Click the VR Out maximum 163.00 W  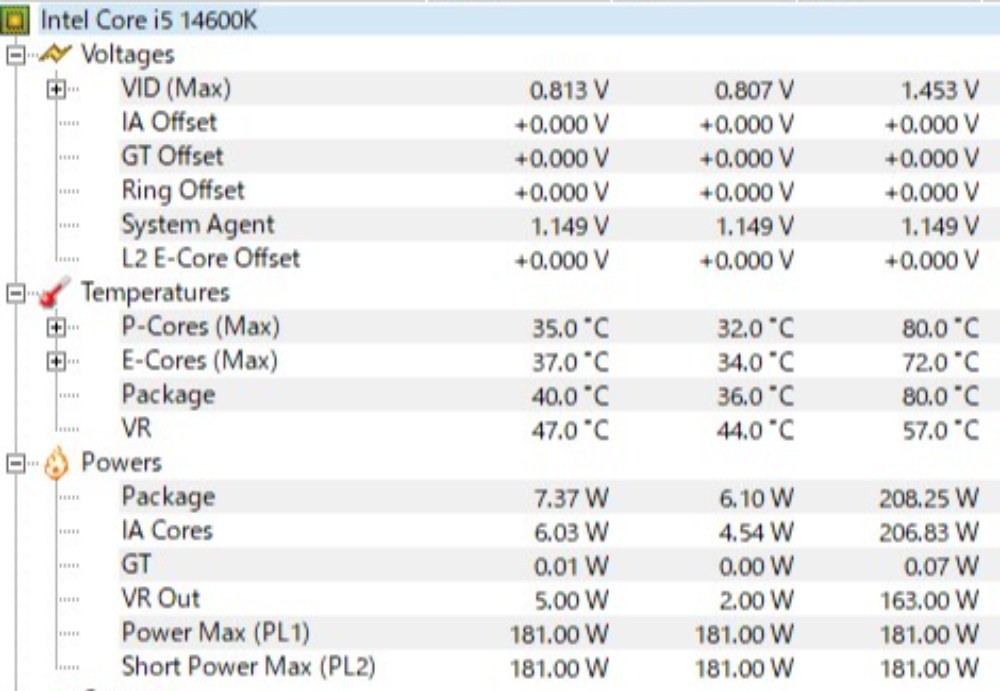[x=929, y=600]
